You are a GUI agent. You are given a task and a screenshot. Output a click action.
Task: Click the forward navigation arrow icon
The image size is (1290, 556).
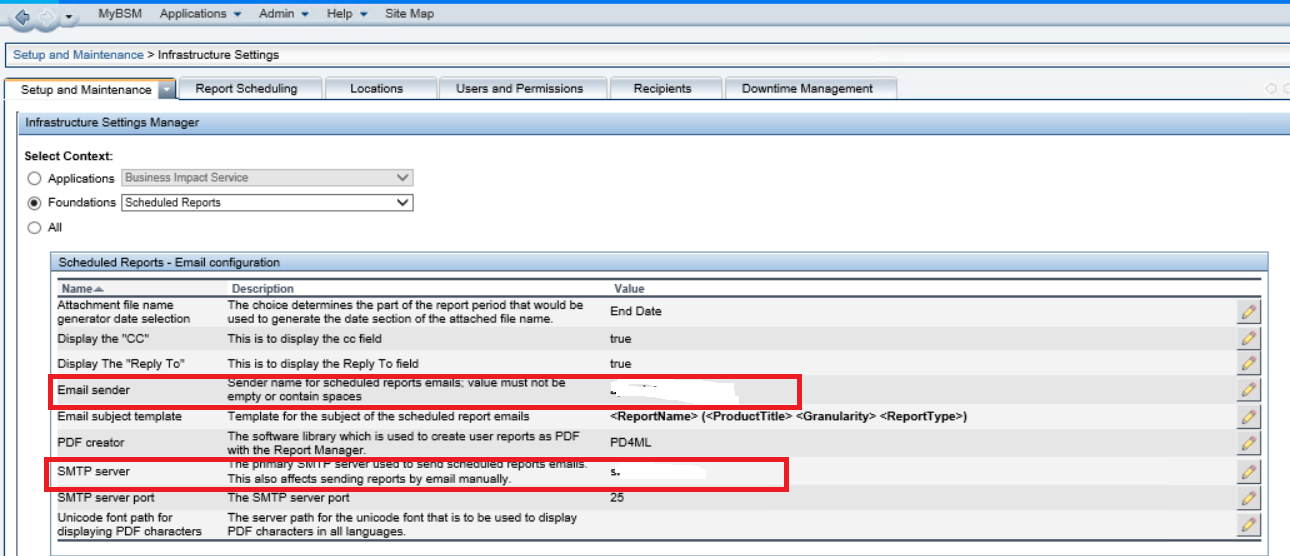(x=44, y=16)
